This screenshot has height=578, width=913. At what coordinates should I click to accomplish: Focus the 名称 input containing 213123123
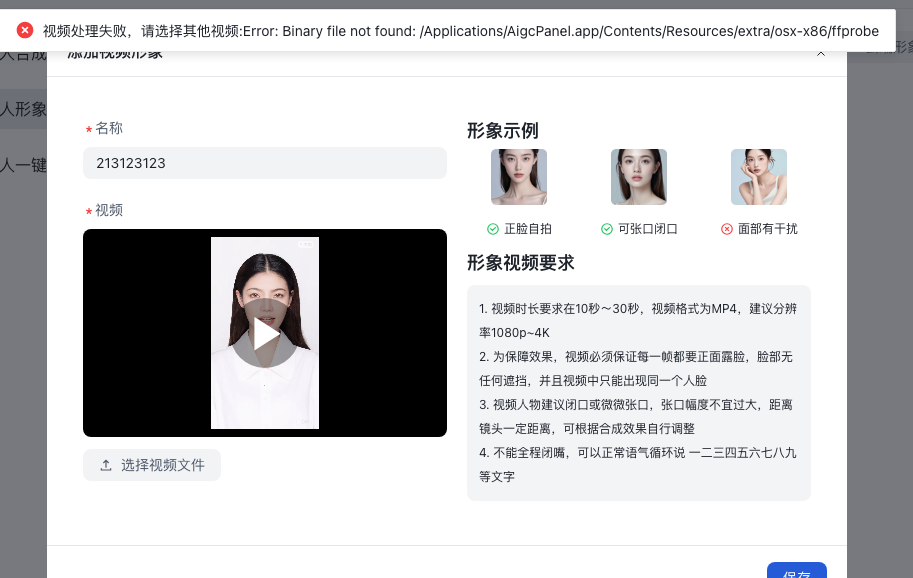265,163
